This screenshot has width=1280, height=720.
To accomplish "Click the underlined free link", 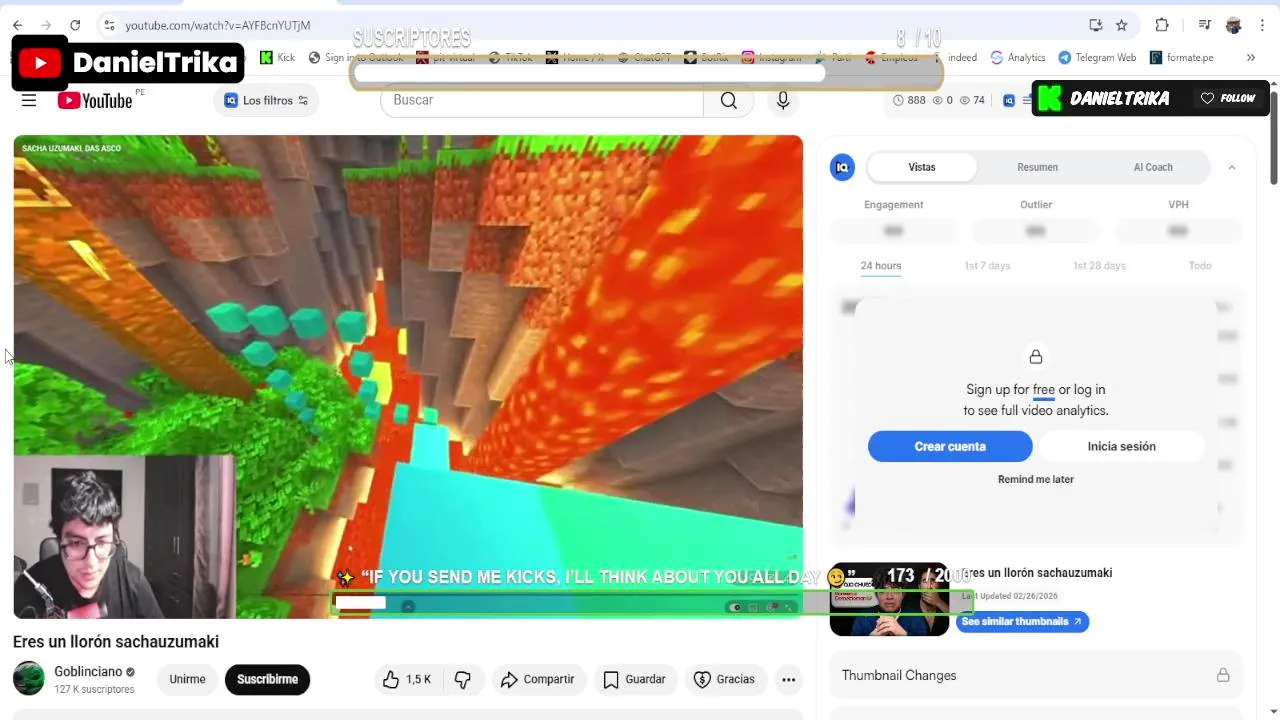I will coord(1044,390).
